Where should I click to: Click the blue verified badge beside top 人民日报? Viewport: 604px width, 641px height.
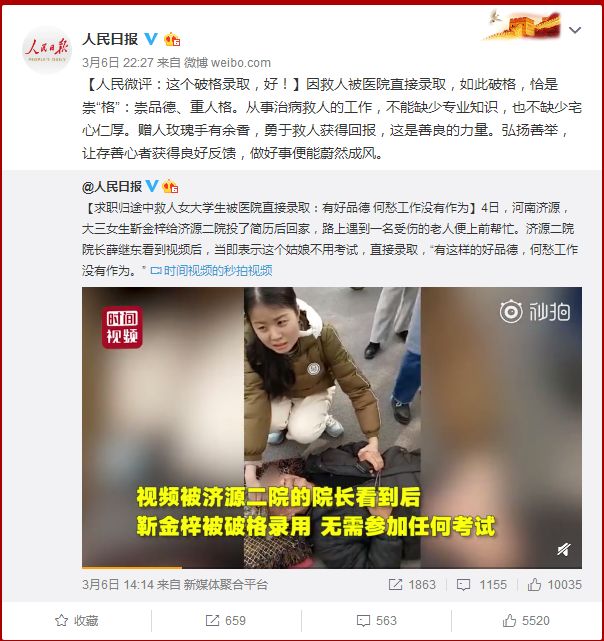click(x=151, y=39)
